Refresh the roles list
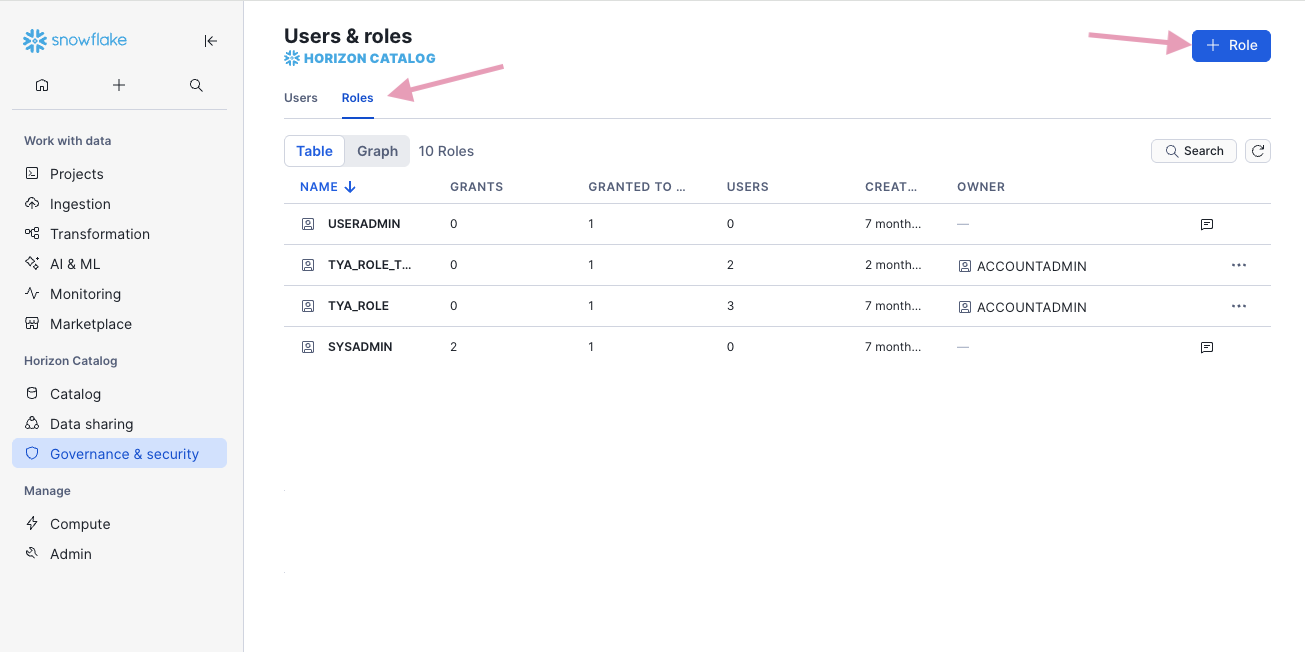1305x652 pixels. [1259, 151]
